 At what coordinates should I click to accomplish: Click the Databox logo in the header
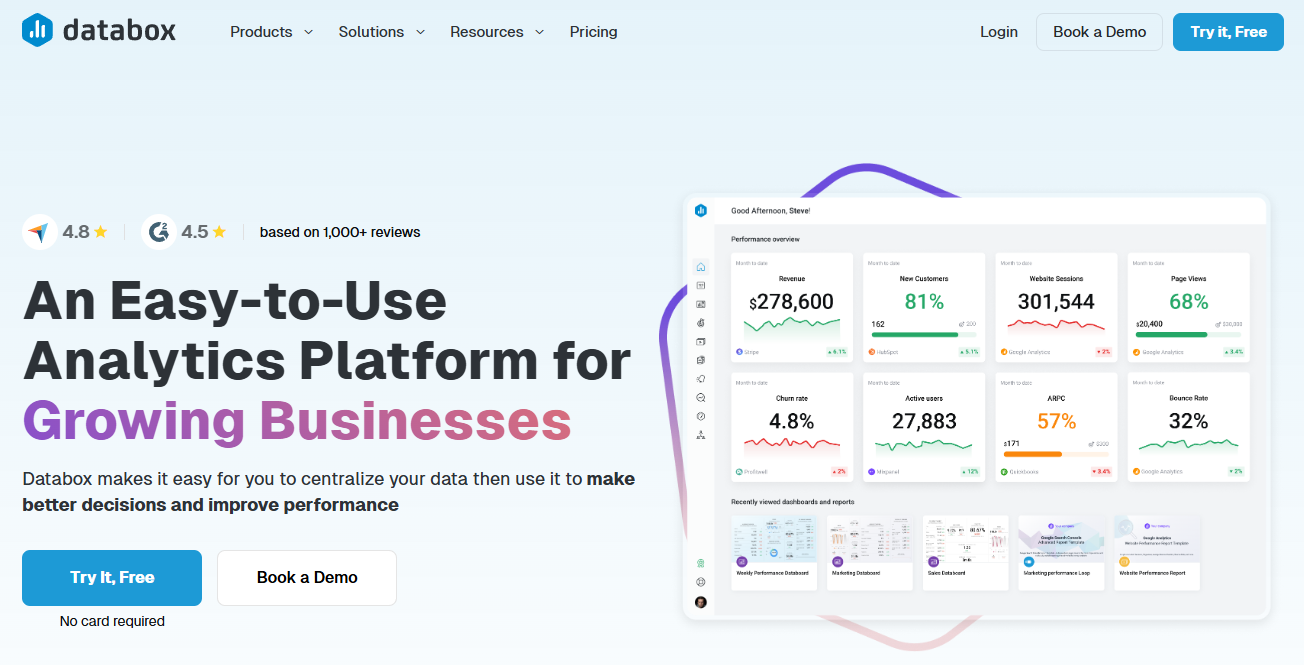tap(99, 31)
